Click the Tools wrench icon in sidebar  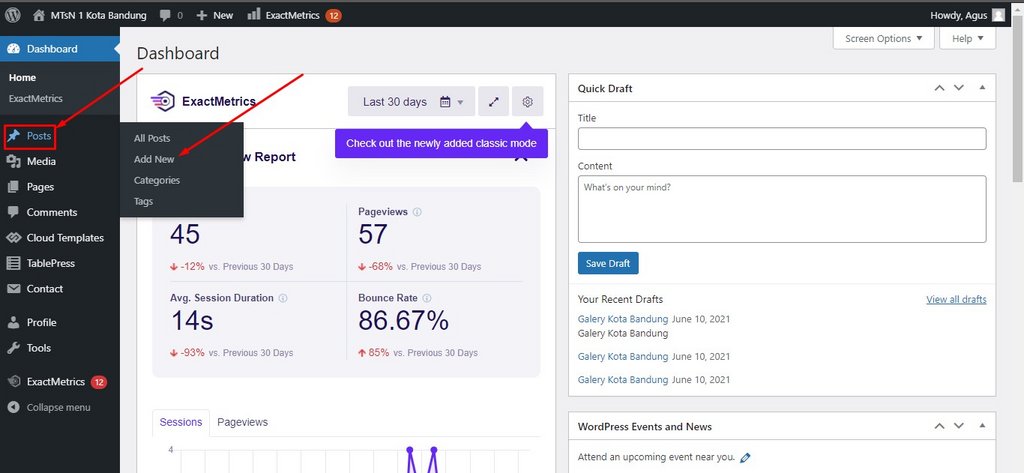pyautogui.click(x=14, y=348)
